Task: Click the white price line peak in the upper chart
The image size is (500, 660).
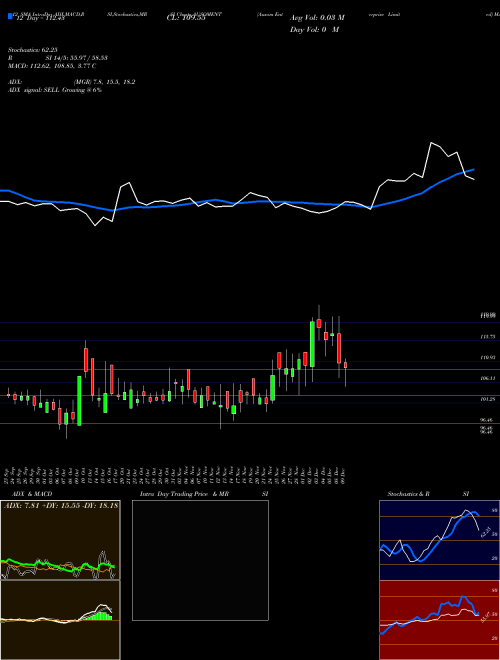Action: (x=431, y=143)
